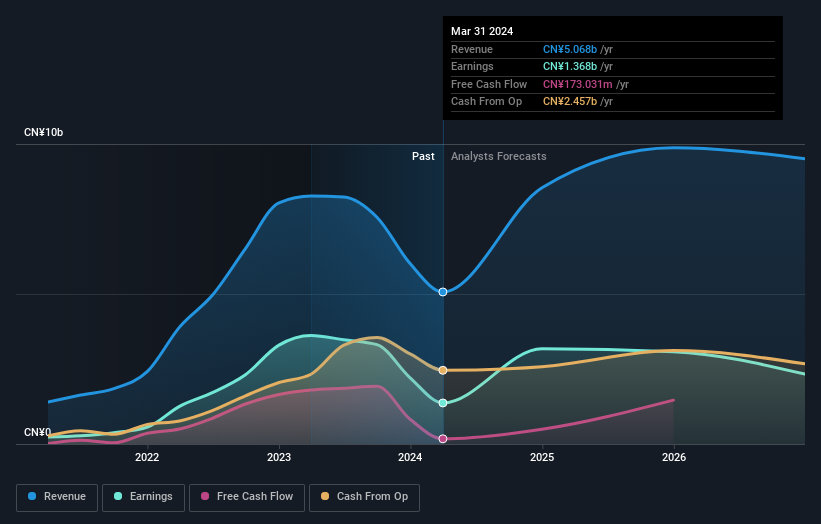Click the CN¥5.068b revenue value

(x=570, y=49)
